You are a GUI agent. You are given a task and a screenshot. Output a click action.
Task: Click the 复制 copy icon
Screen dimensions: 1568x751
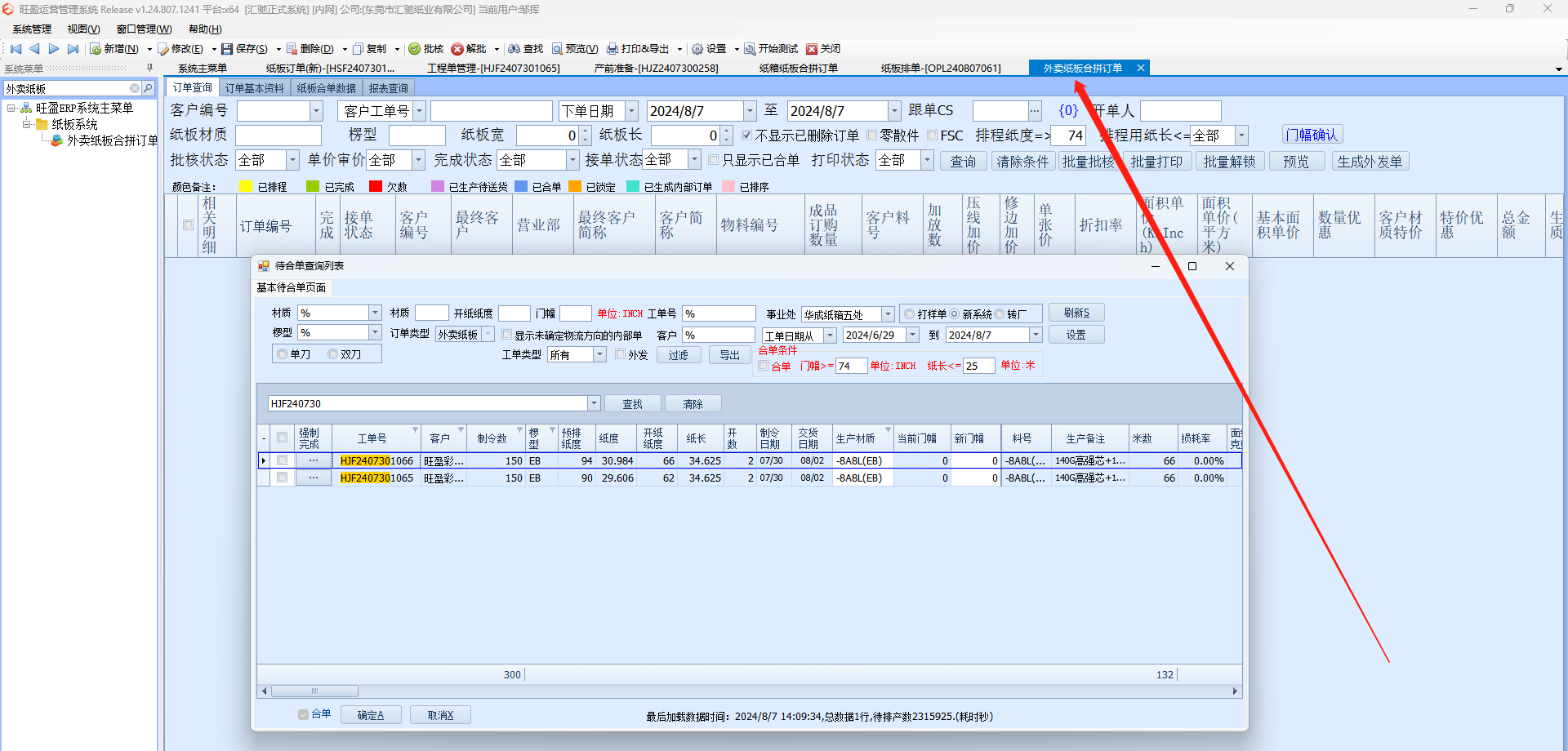pyautogui.click(x=358, y=49)
